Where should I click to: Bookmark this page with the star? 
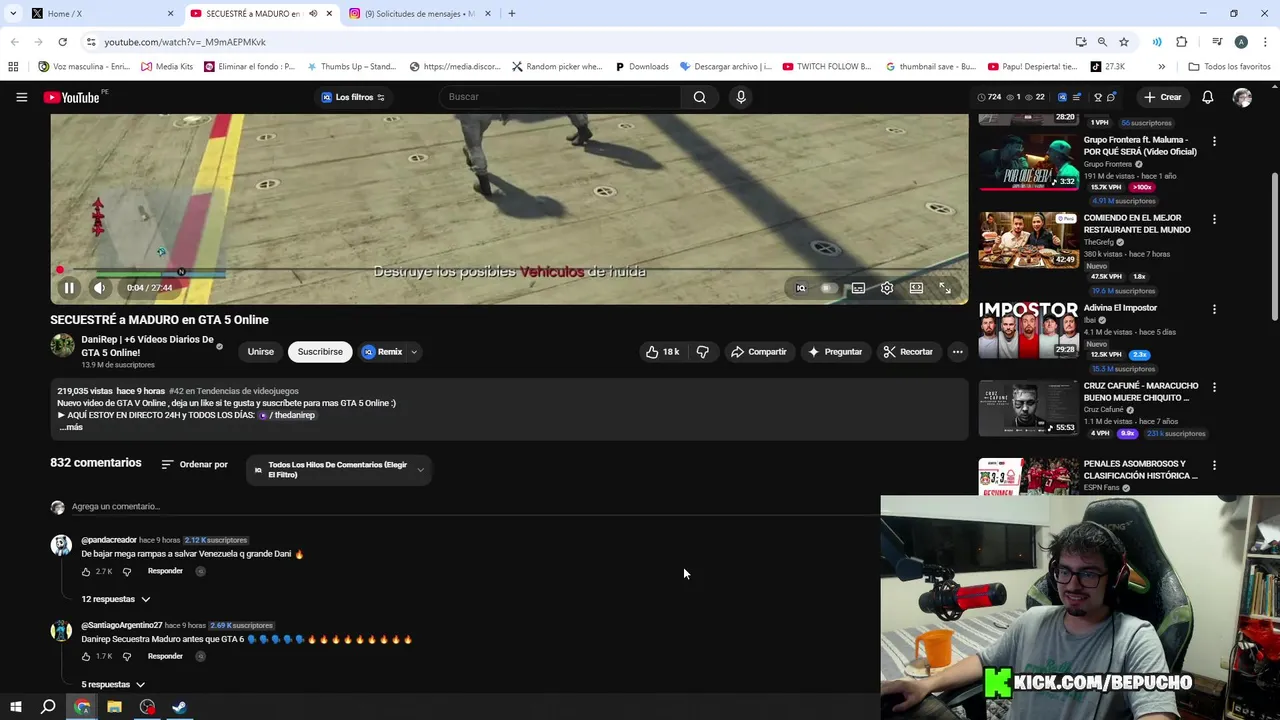(x=1124, y=42)
